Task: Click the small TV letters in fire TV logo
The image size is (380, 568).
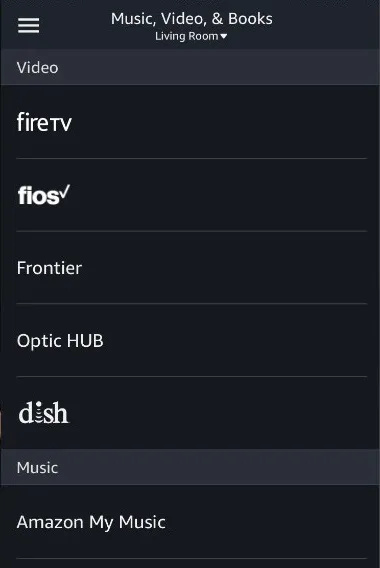Action: pyautogui.click(x=60, y=125)
